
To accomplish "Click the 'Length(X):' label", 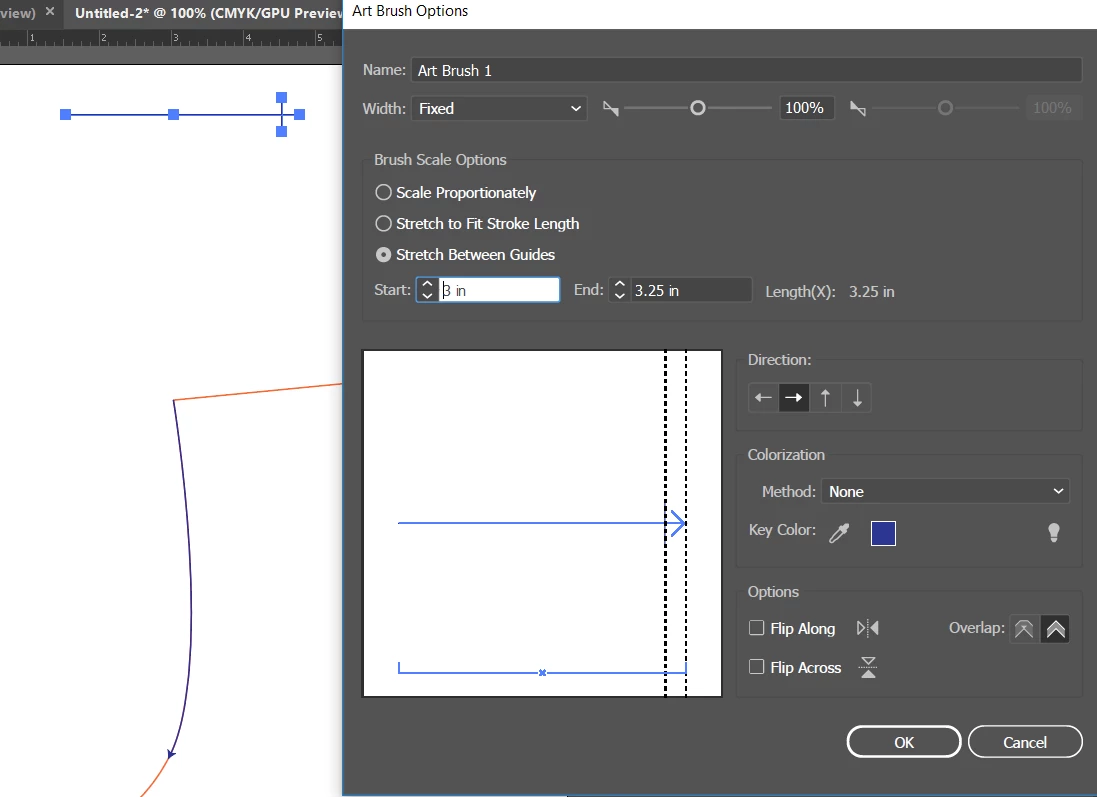I will click(x=800, y=292).
